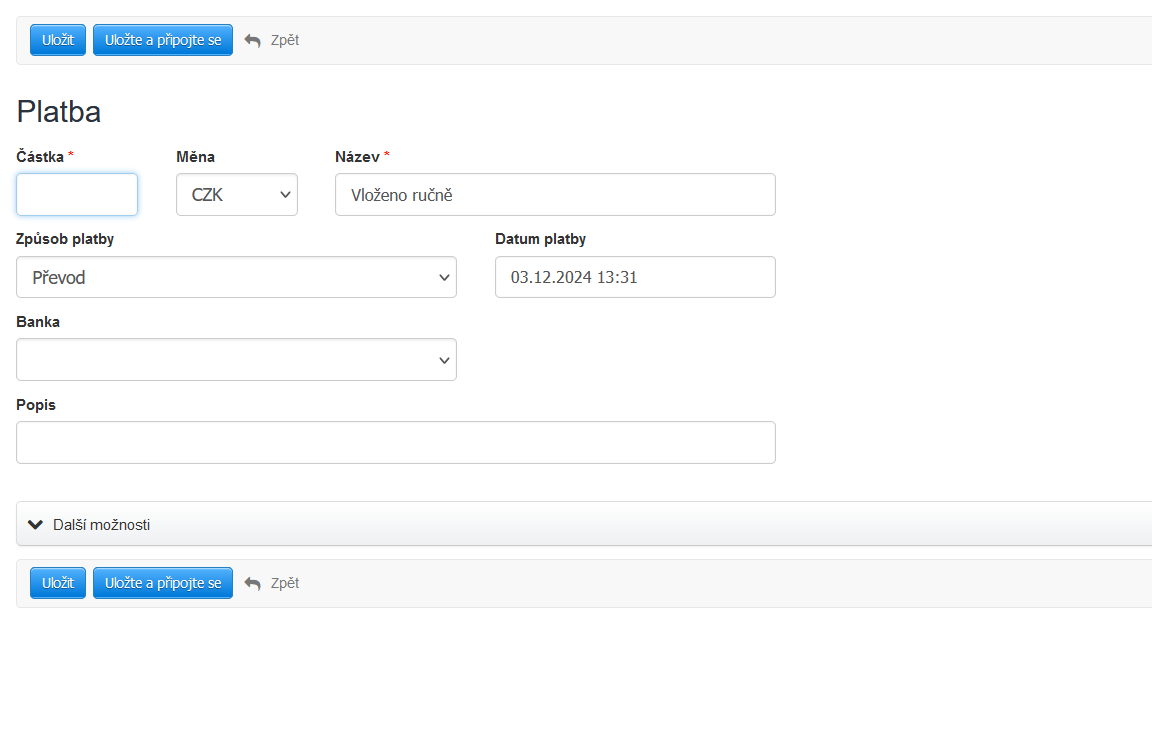
Task: Click the back arrow icon below Další možnosti
Action: pos(253,583)
